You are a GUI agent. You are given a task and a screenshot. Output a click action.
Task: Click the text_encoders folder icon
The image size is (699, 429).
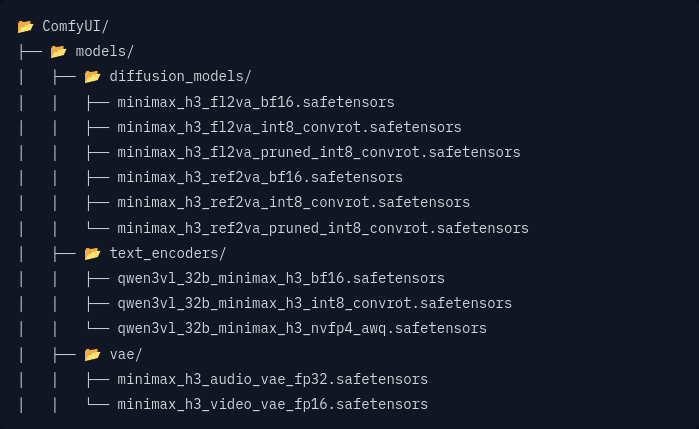(x=92, y=254)
